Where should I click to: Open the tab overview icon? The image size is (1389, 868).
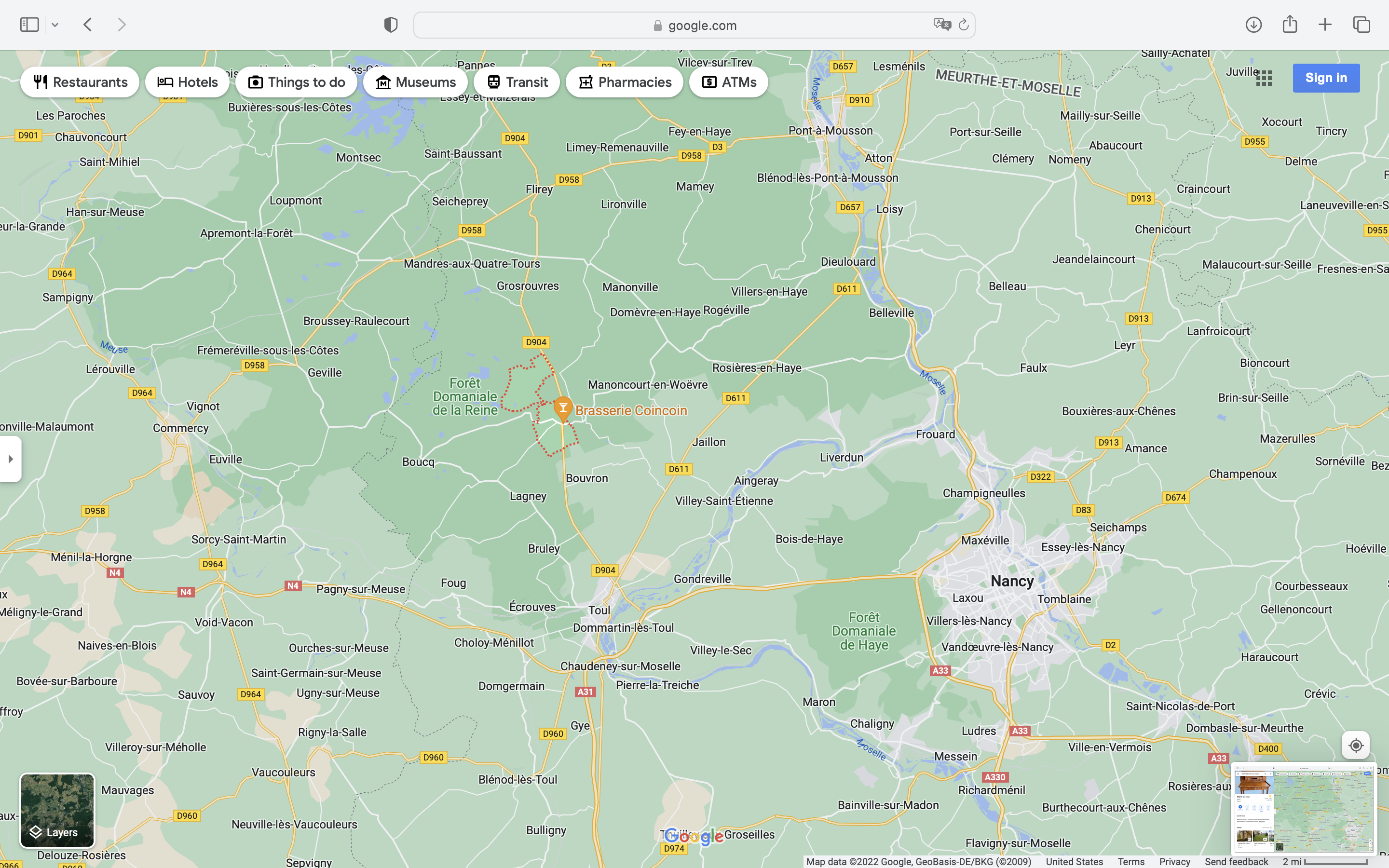pos(1362,25)
